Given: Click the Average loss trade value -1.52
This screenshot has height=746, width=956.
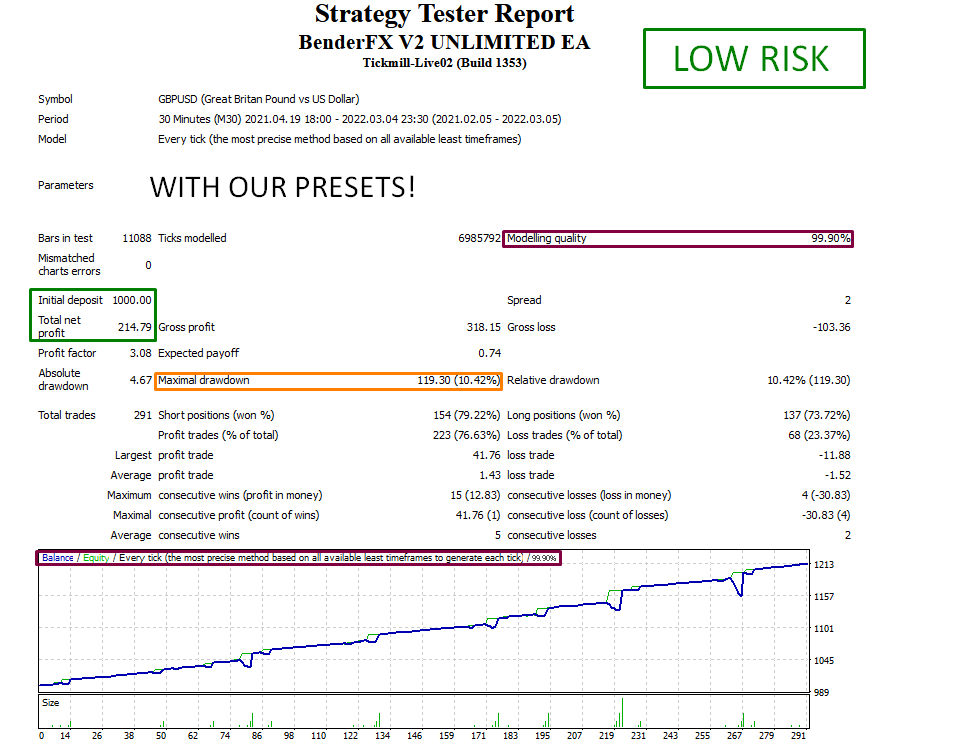Looking at the screenshot, I should click(x=838, y=475).
